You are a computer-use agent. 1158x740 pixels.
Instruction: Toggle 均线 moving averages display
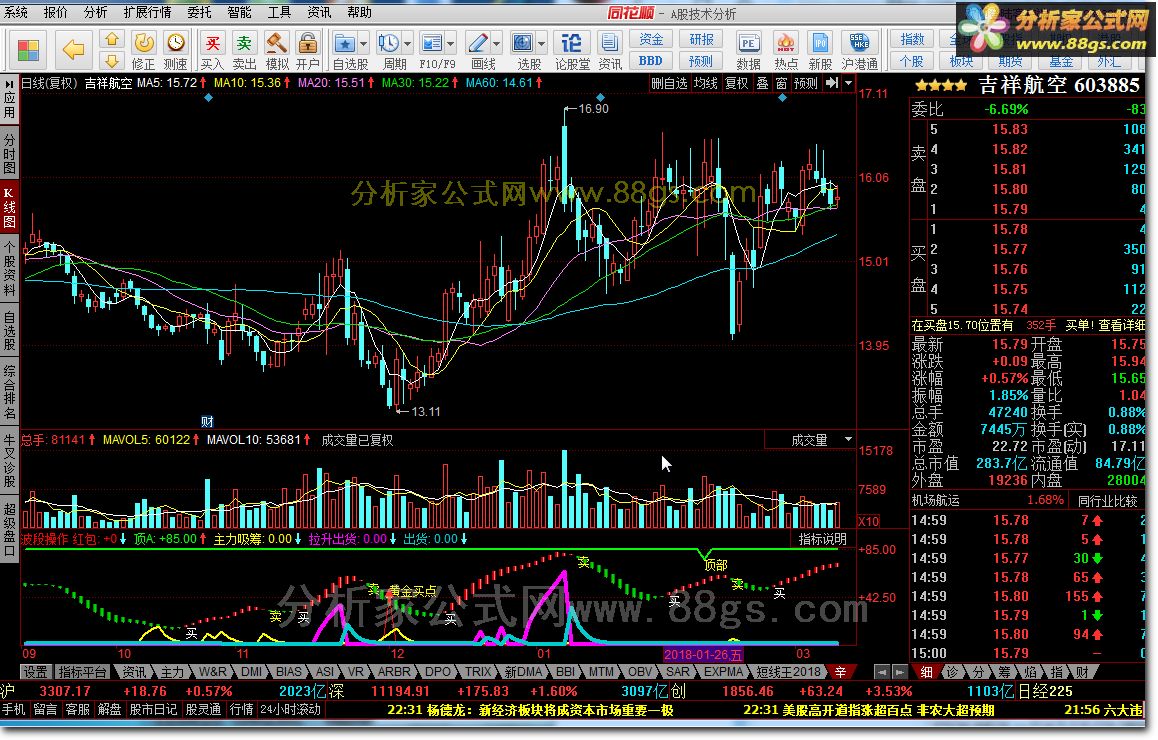(x=705, y=83)
